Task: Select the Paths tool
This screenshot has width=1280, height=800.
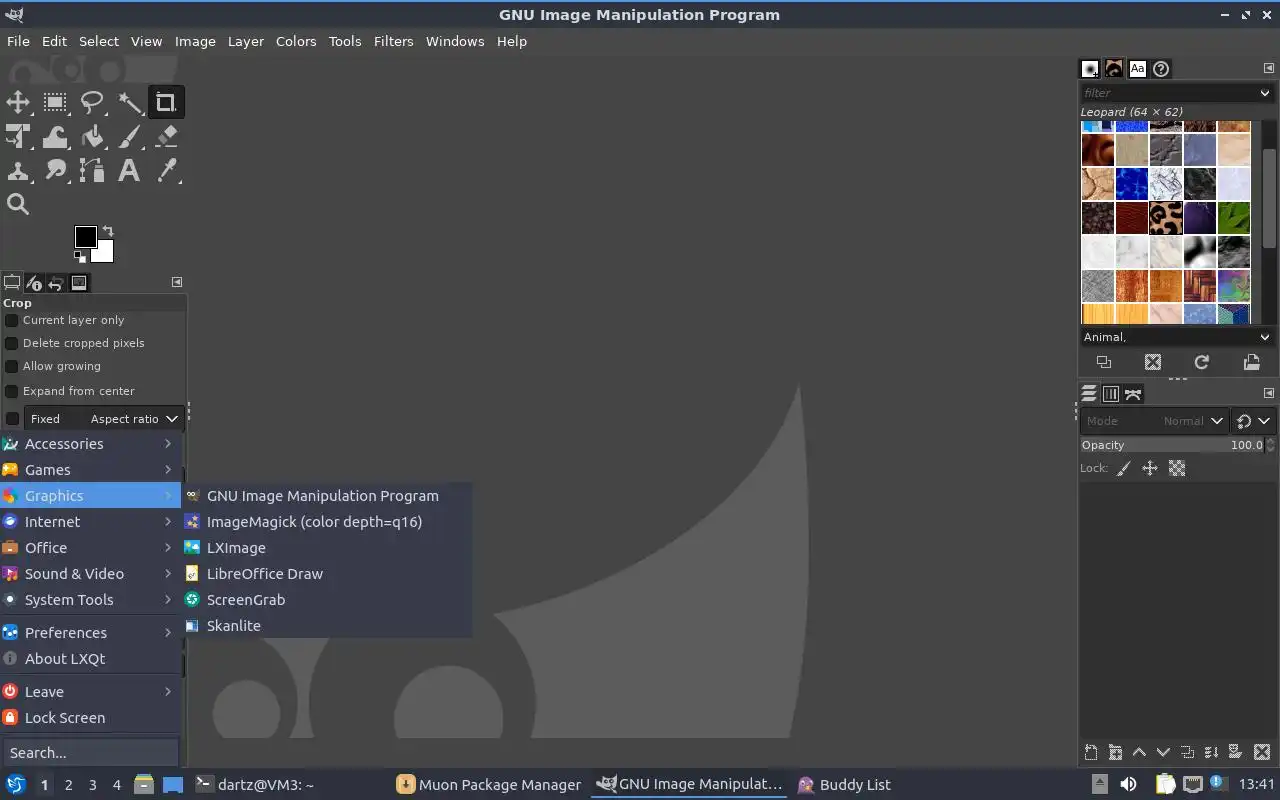Action: tap(92, 170)
